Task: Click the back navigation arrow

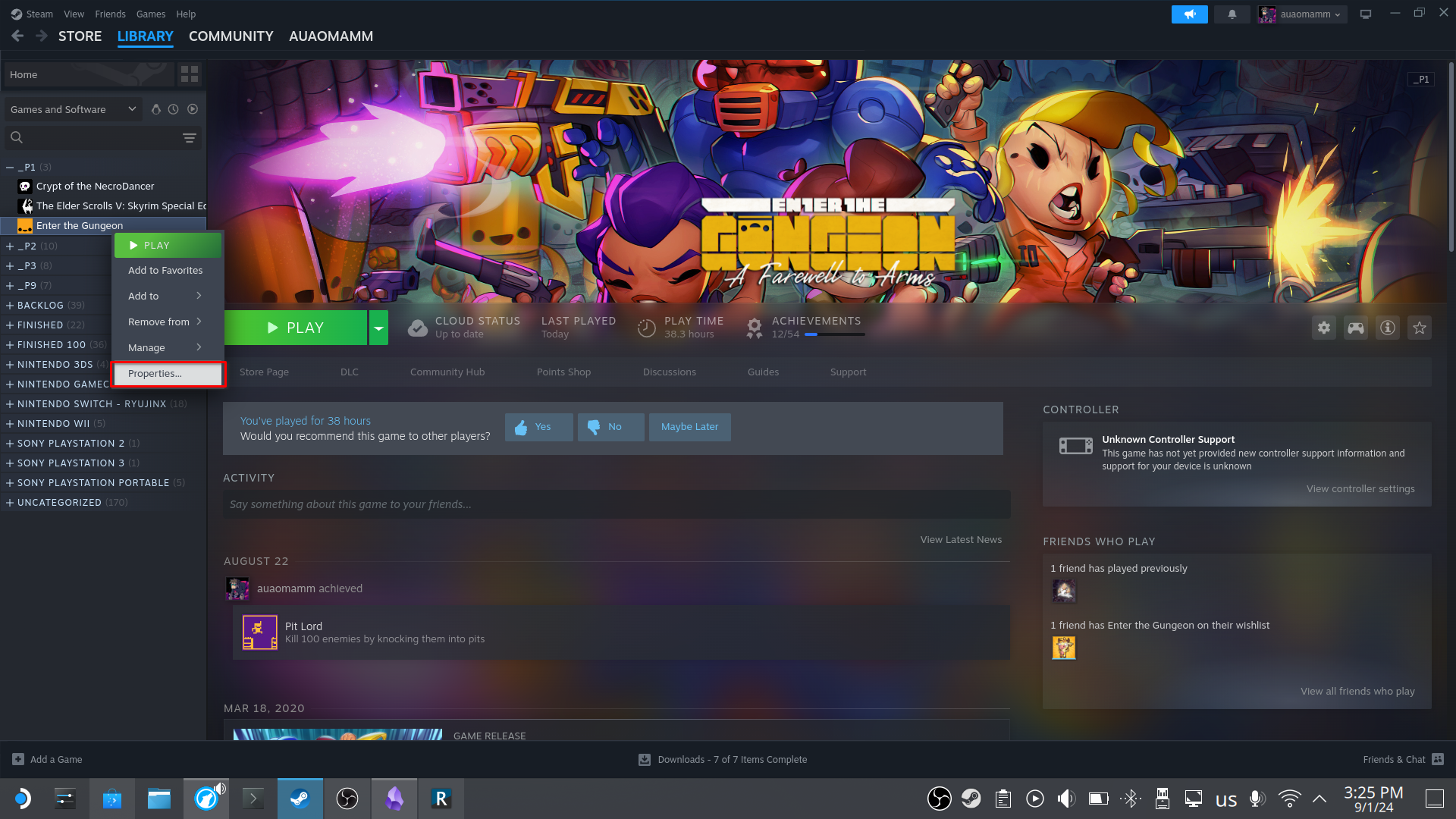Action: pos(17,36)
